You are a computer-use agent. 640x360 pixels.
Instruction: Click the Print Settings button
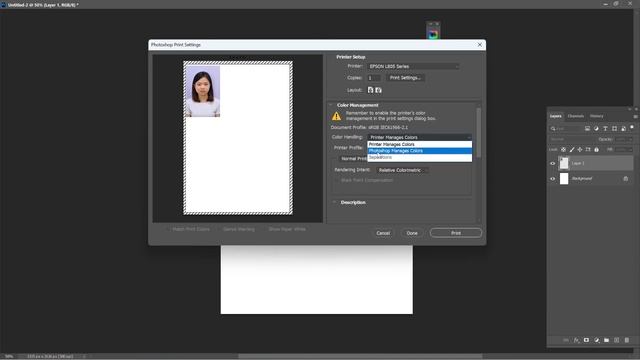405,78
